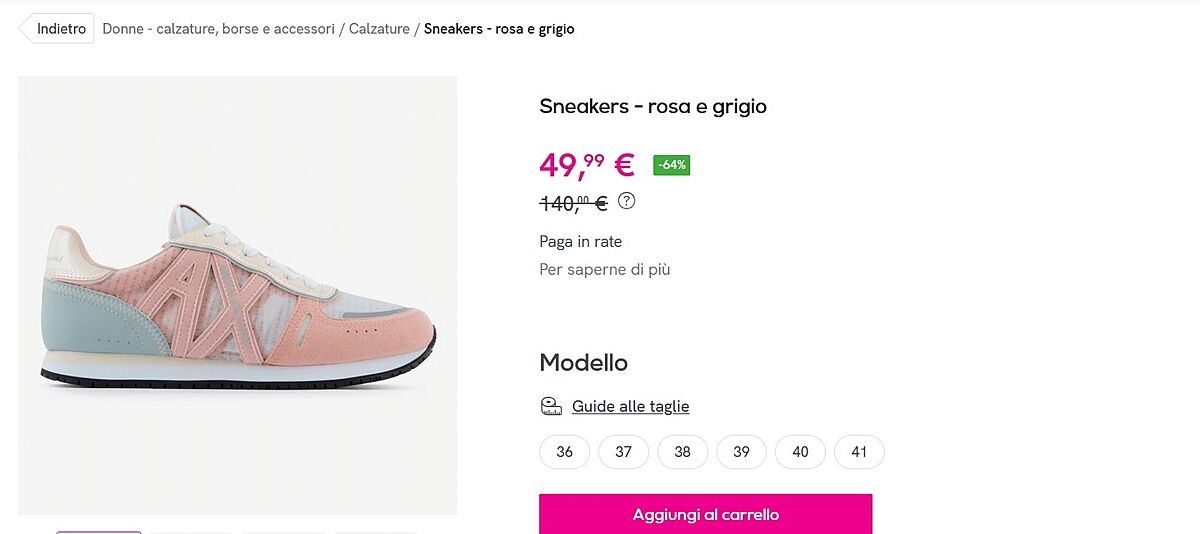Viewport: 1200px width, 534px height.
Task: Click the measuring tape size guide icon
Action: click(551, 406)
